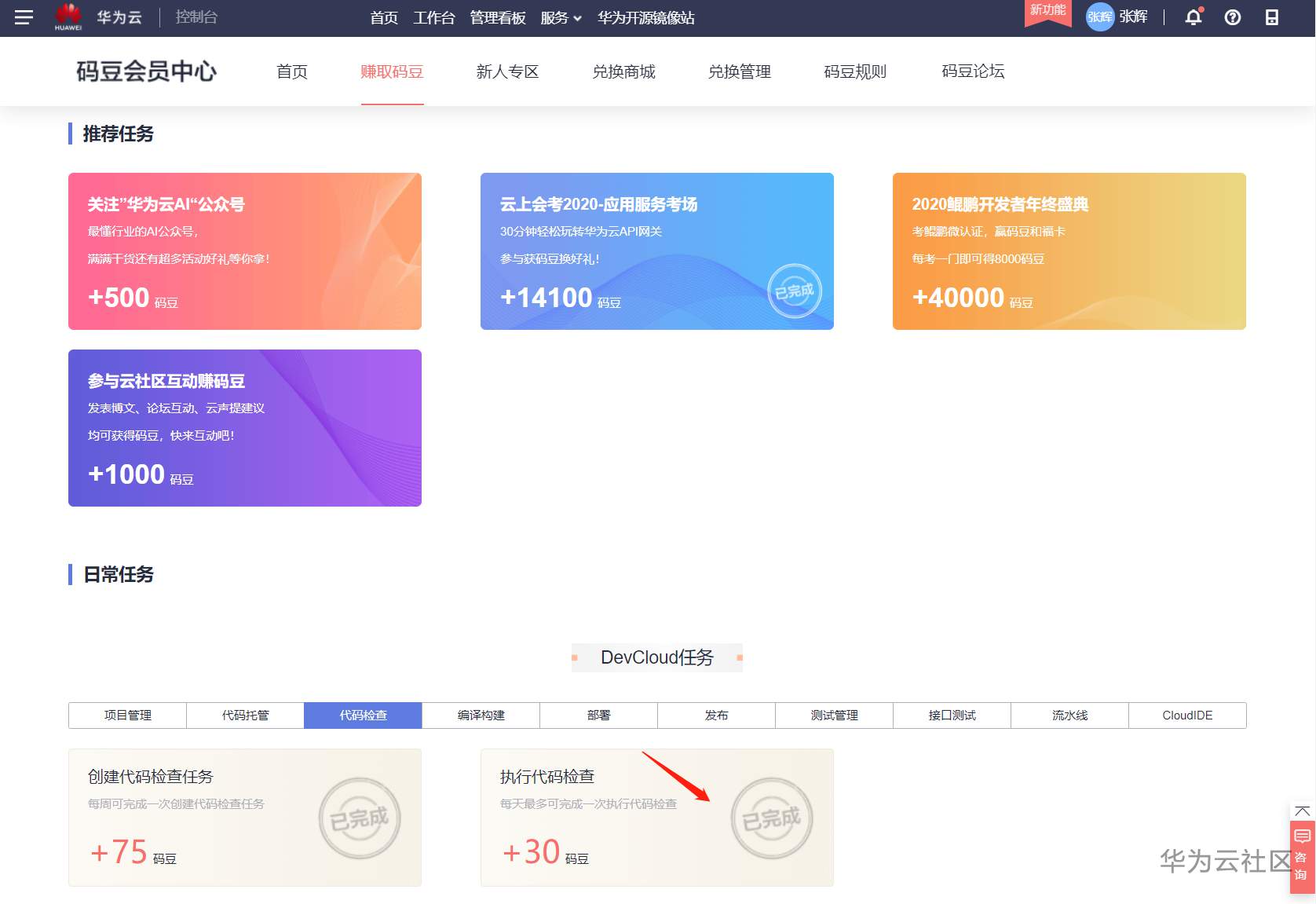Click 每考一门即可得8000码豆 text
The image size is (1316, 904).
(978, 259)
